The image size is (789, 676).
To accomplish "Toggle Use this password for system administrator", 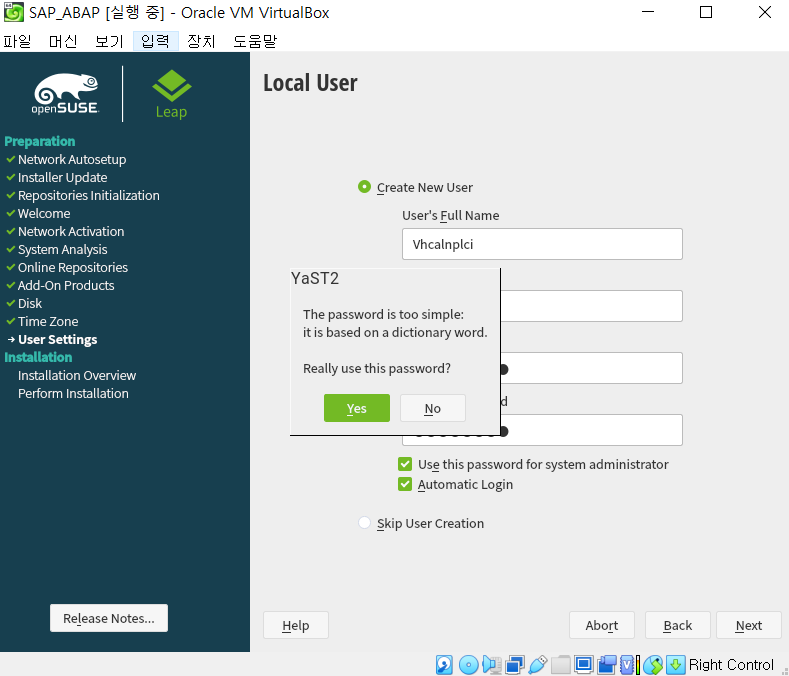I will tap(405, 464).
